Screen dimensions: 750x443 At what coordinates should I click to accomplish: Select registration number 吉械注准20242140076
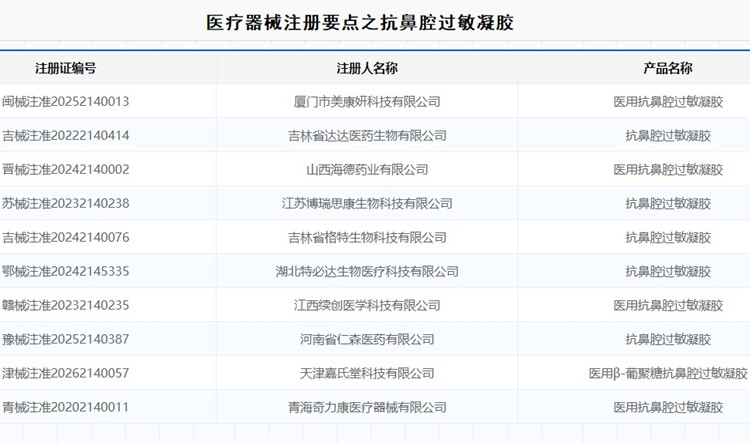[x=66, y=237]
